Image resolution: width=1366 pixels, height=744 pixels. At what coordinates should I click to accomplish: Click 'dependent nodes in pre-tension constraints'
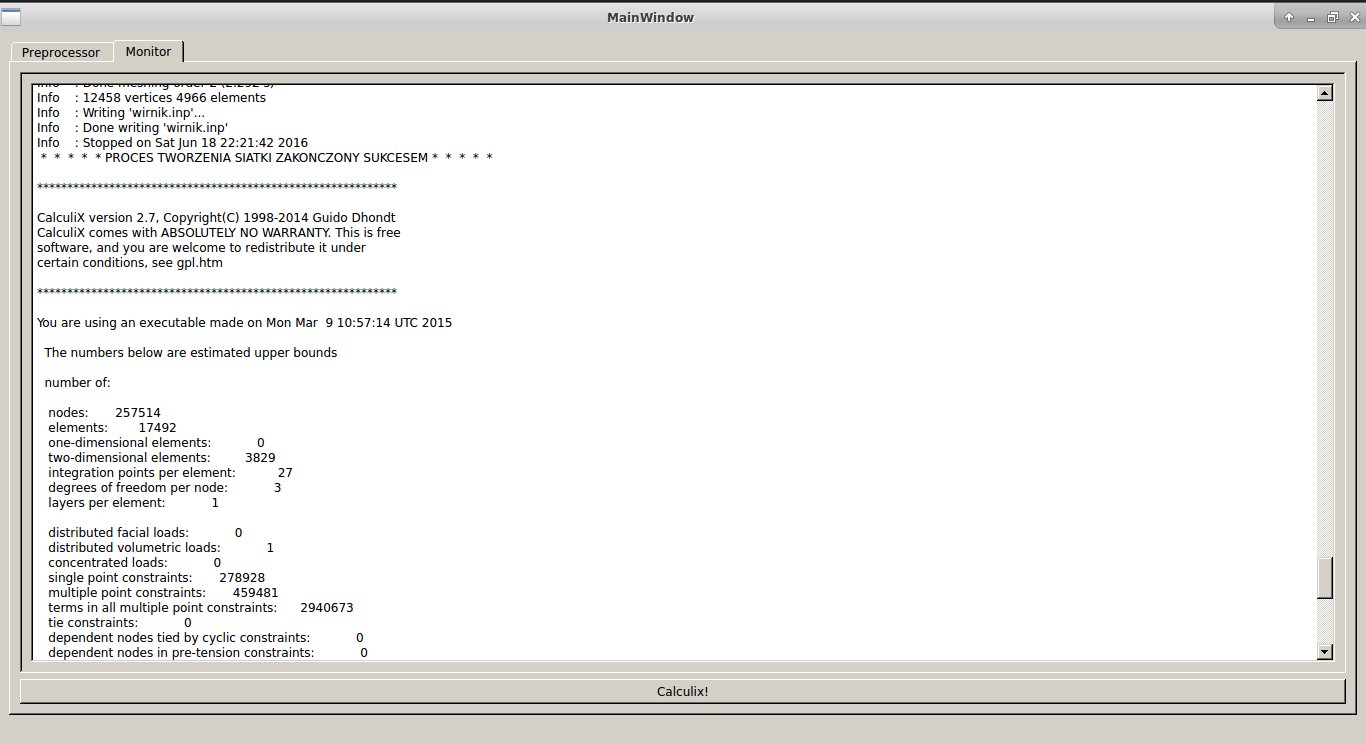(208, 652)
